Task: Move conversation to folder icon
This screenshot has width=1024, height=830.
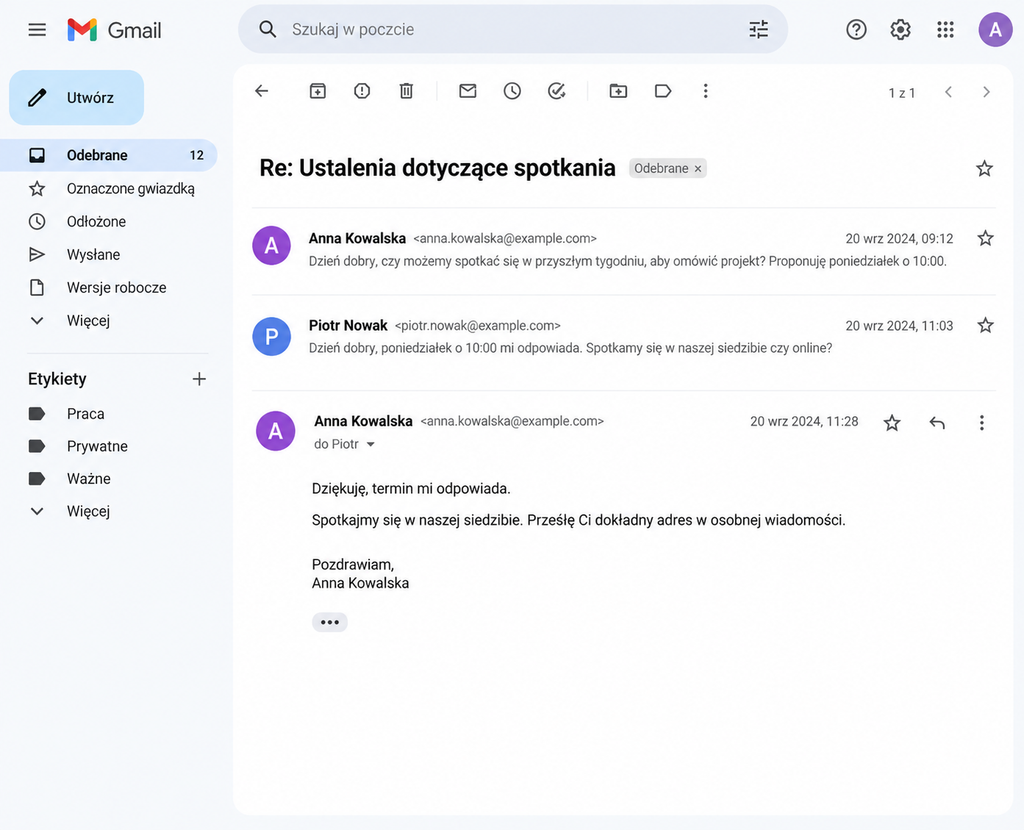Action: tap(618, 91)
